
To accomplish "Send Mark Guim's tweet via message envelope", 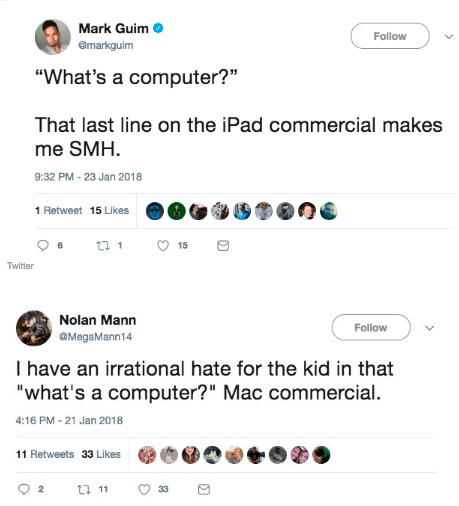I will pos(223,246).
